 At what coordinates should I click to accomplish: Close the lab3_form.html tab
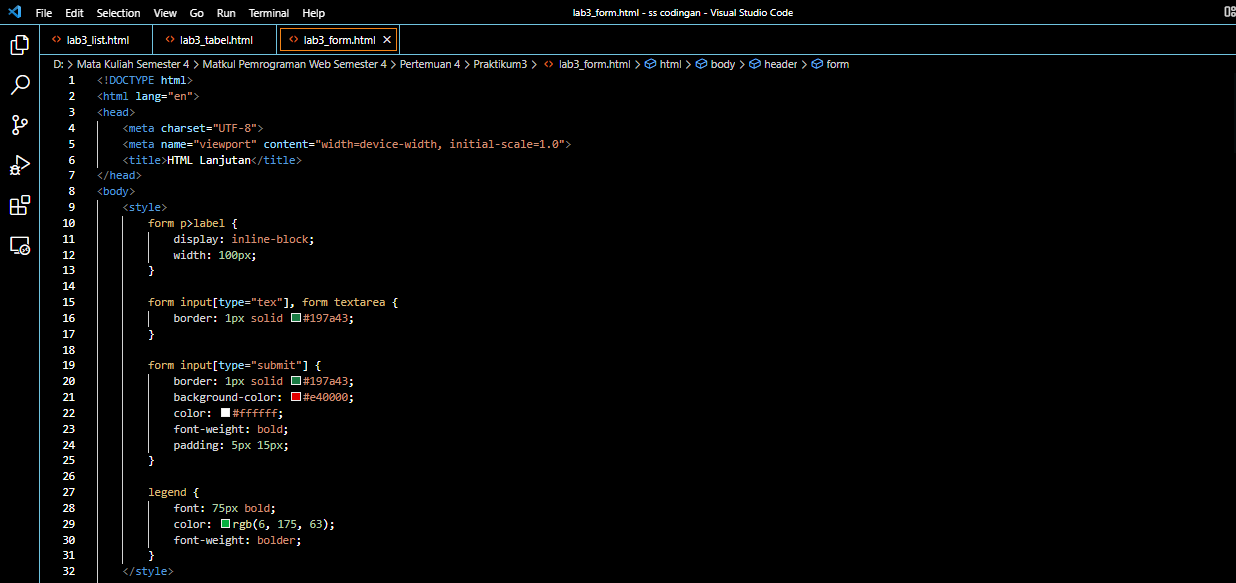pyautogui.click(x=386, y=40)
